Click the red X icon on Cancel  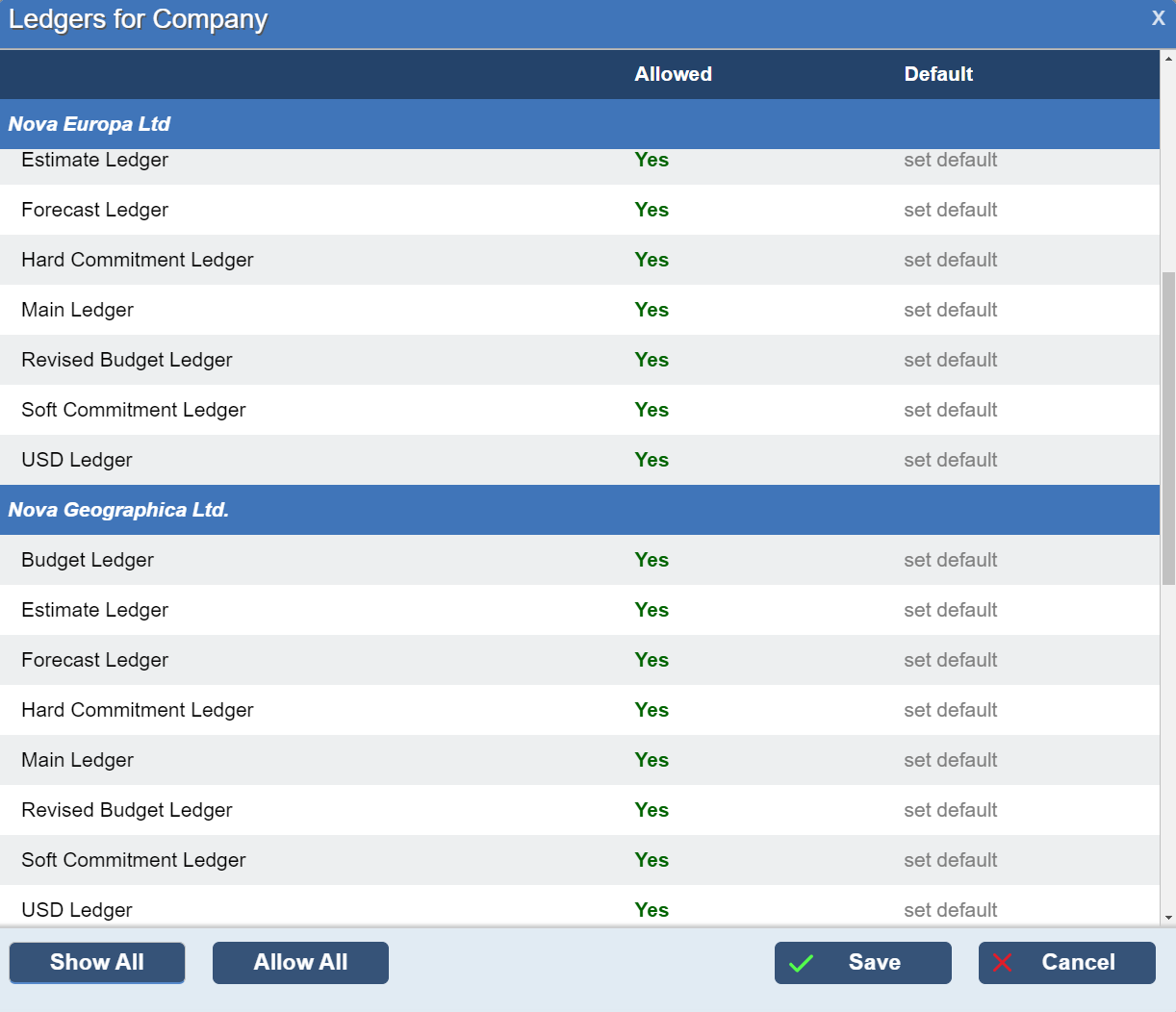(x=1002, y=963)
